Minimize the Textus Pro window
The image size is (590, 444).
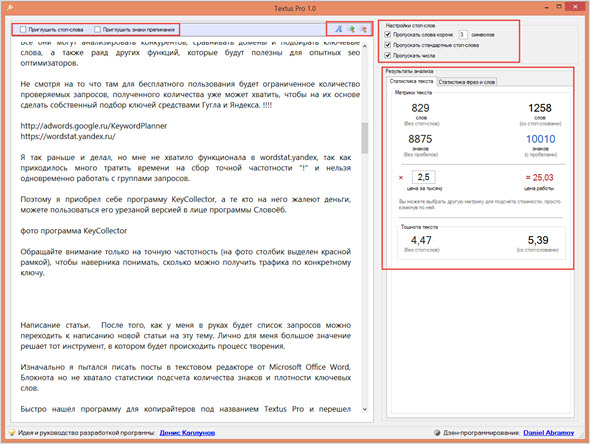point(547,7)
